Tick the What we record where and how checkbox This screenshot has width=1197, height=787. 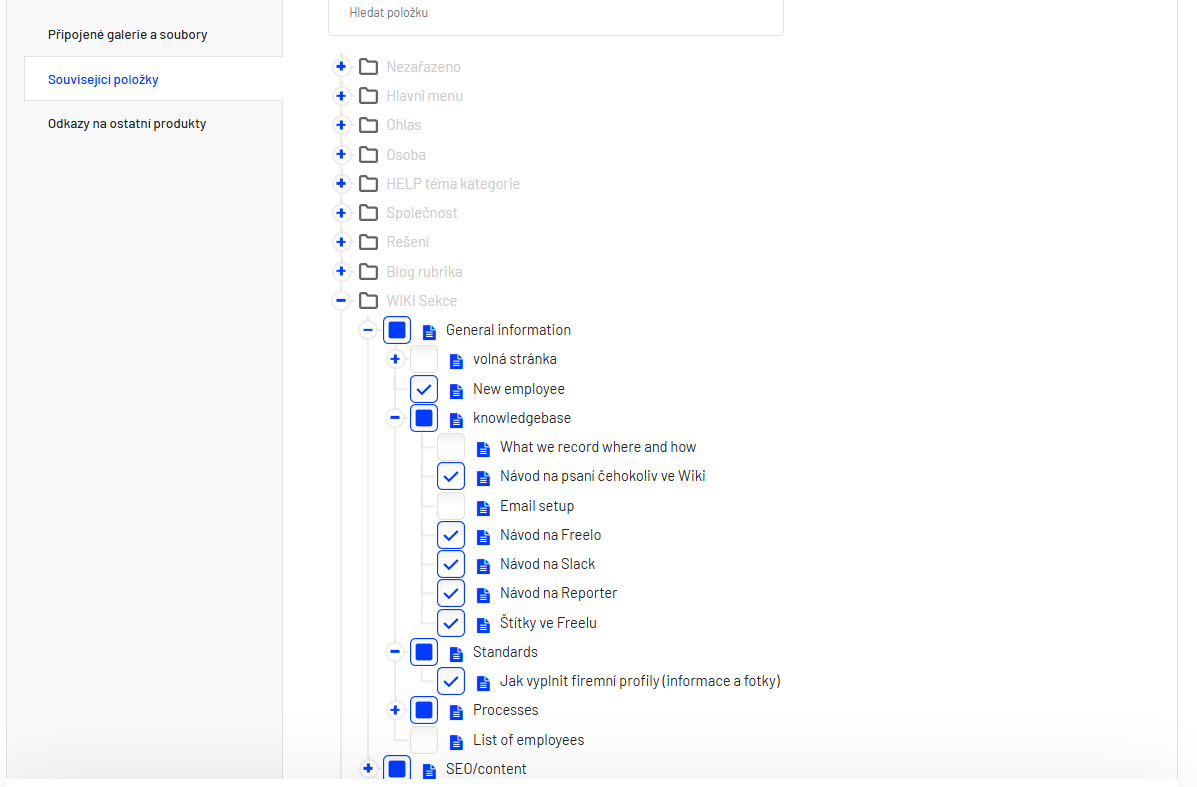click(x=451, y=447)
